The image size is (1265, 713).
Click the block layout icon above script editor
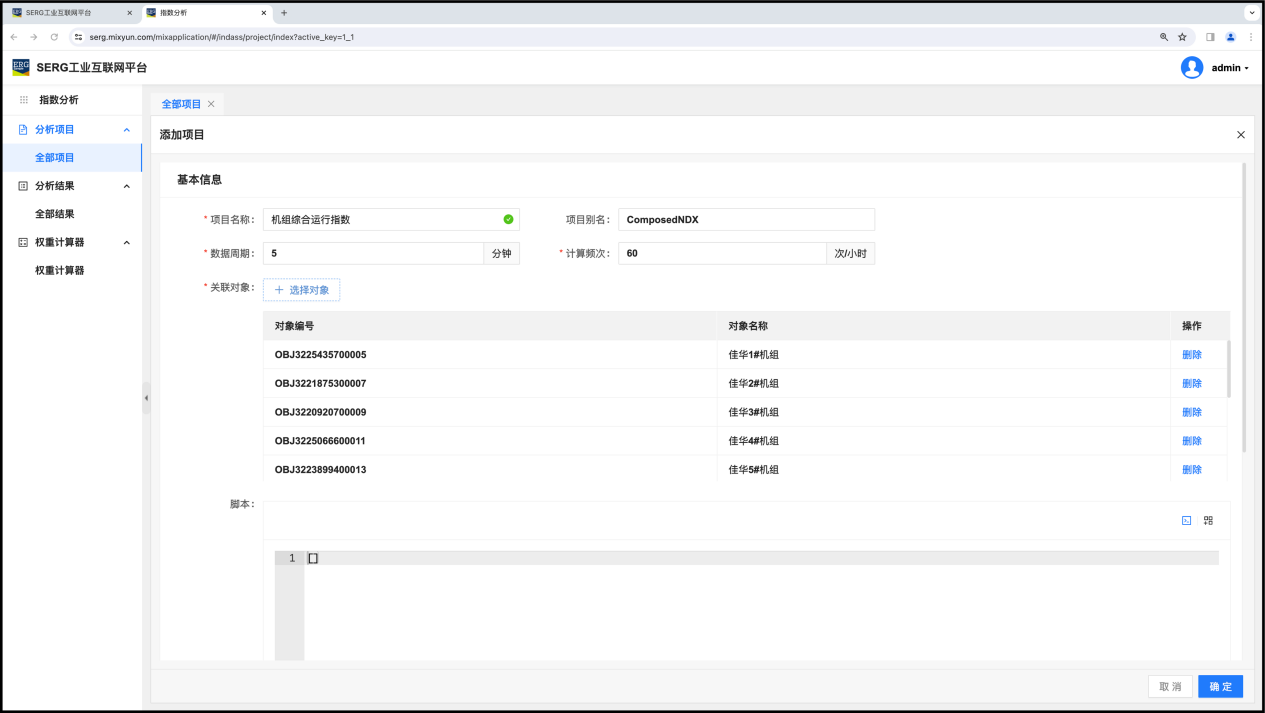coord(1208,521)
